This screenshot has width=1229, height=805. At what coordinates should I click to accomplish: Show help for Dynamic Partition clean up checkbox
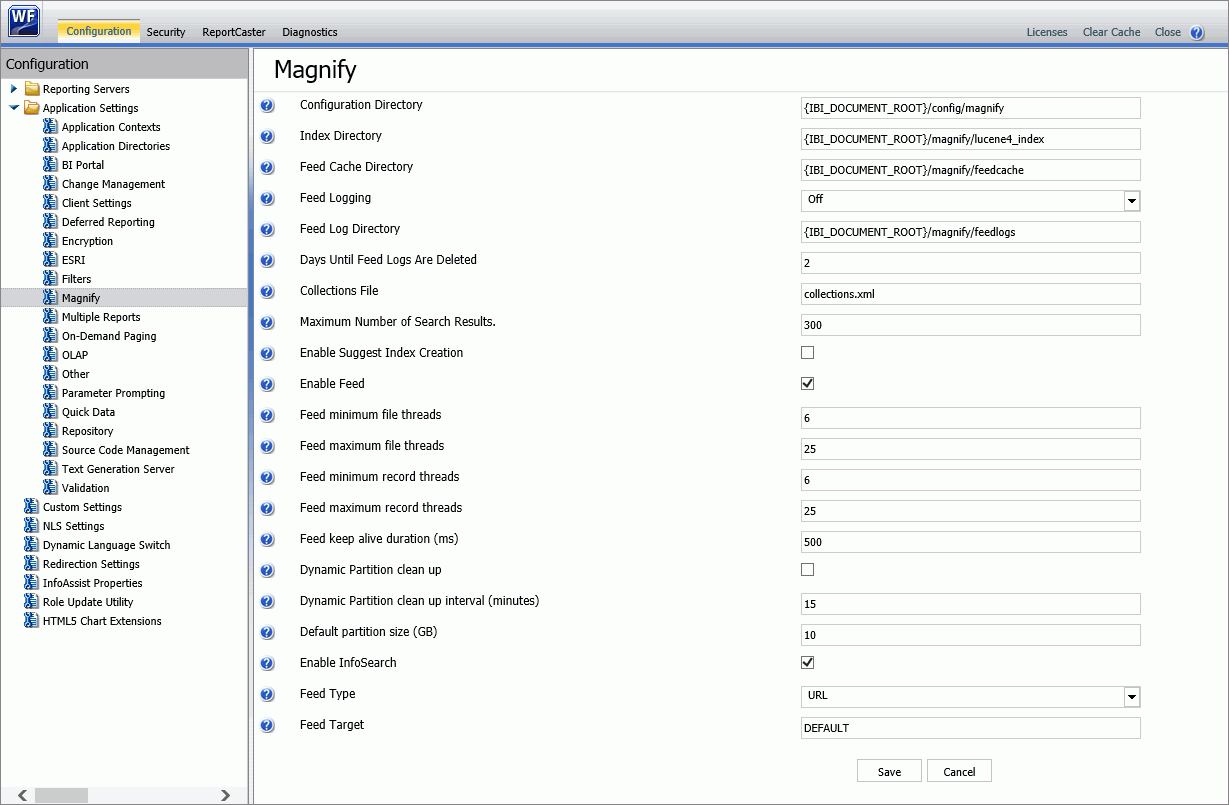coord(267,571)
